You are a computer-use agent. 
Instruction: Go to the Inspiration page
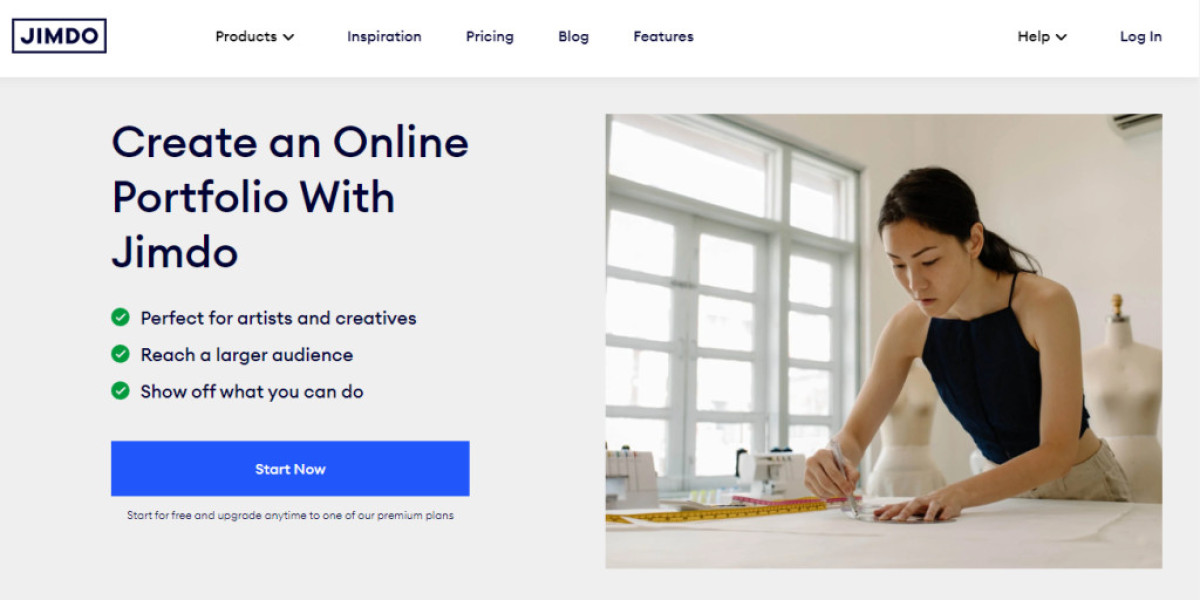(x=384, y=36)
